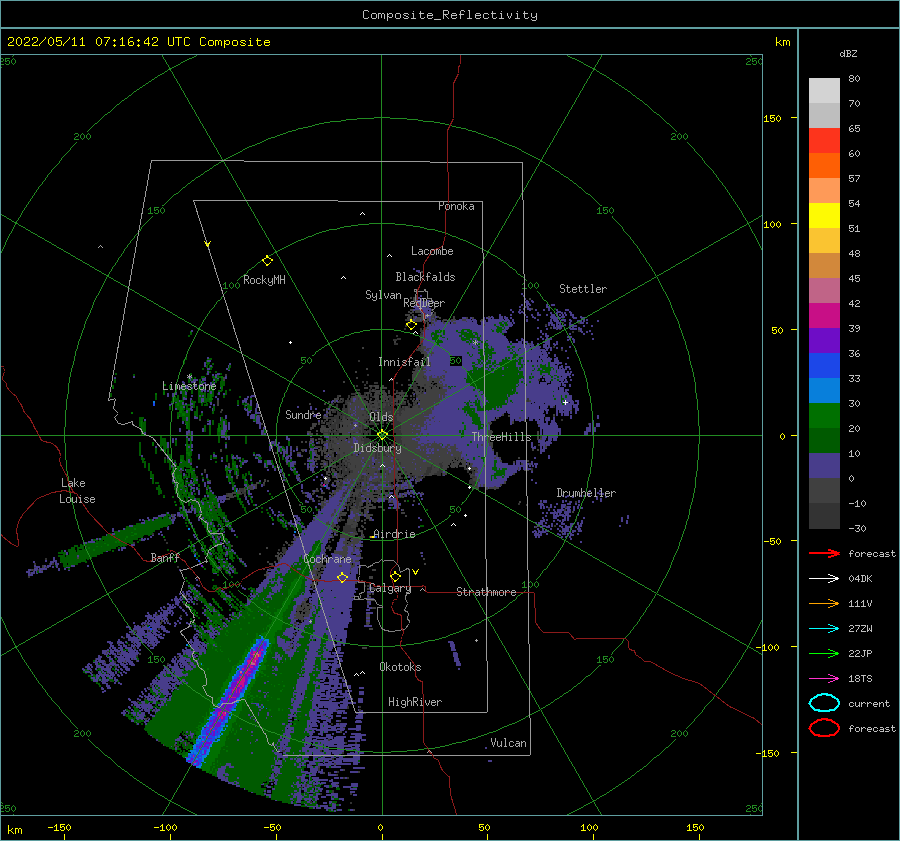The height and width of the screenshot is (841, 900).
Task: Click the Airdrie city label
Action: pyautogui.click(x=394, y=534)
